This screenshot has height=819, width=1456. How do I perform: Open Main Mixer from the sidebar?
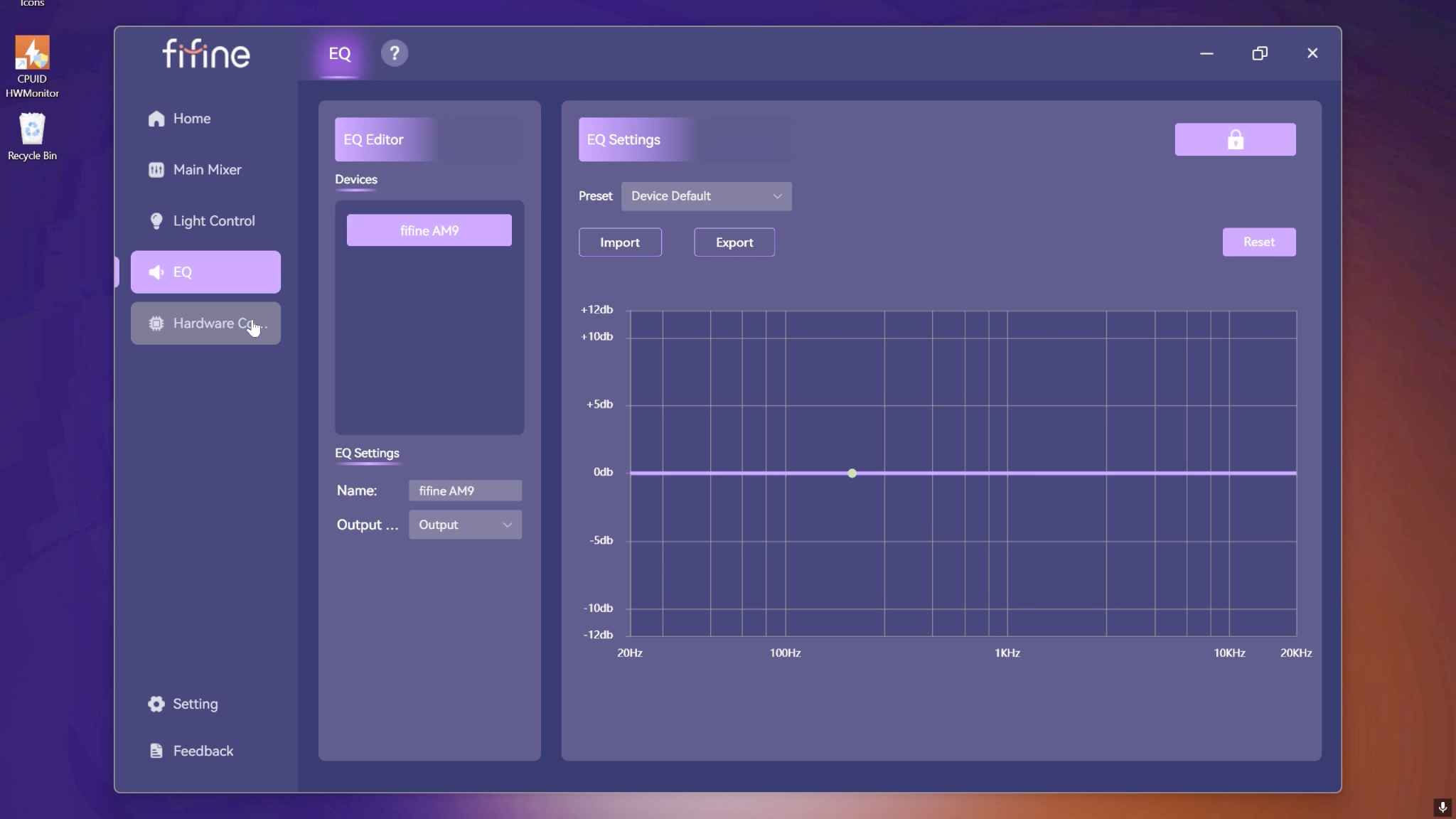205,170
